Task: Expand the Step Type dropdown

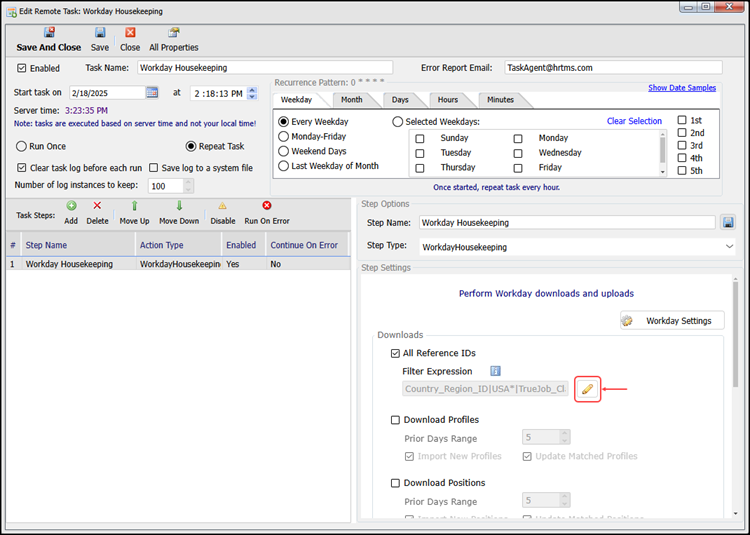Action: click(729, 247)
